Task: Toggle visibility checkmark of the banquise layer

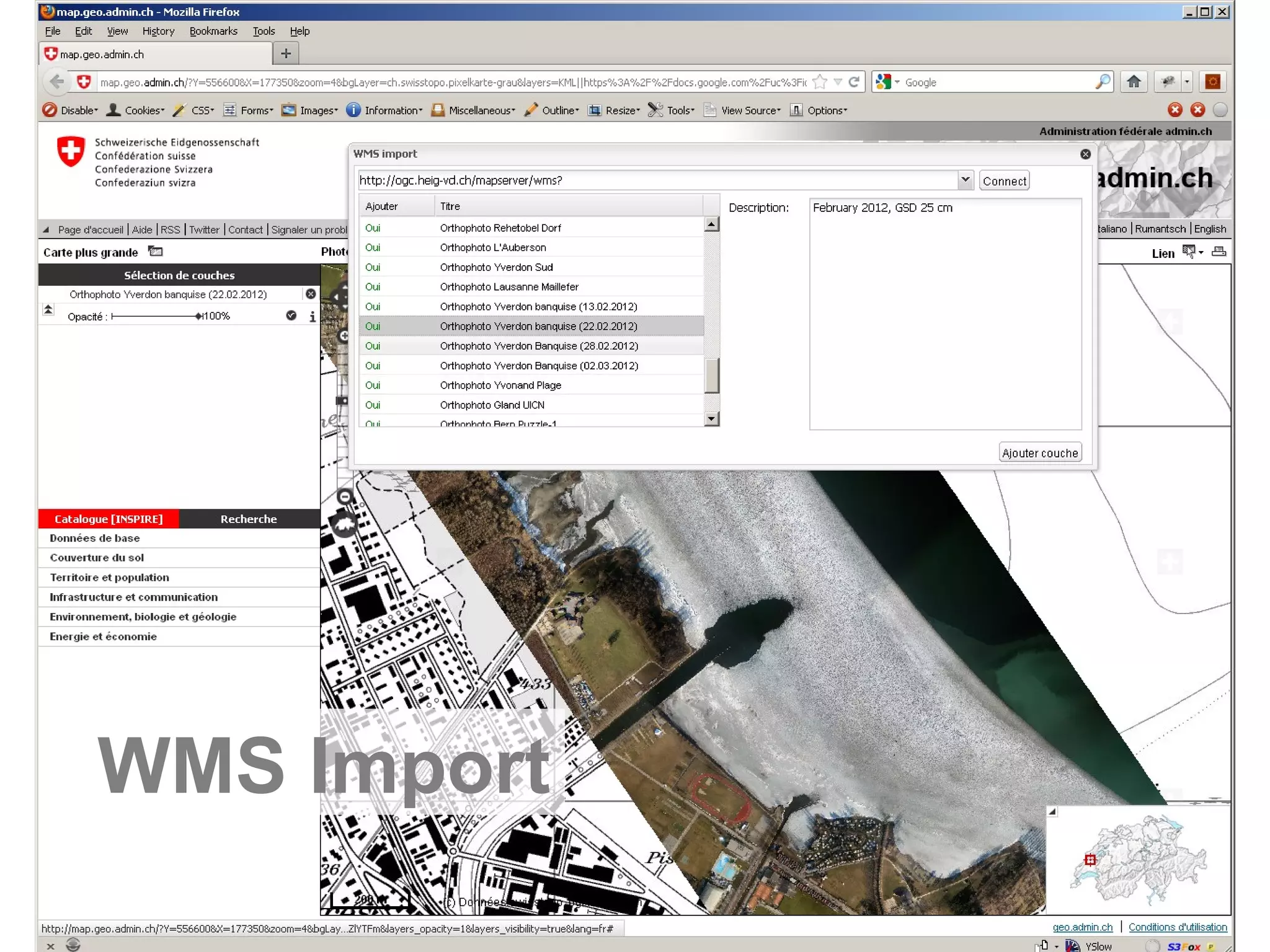Action: [291, 315]
